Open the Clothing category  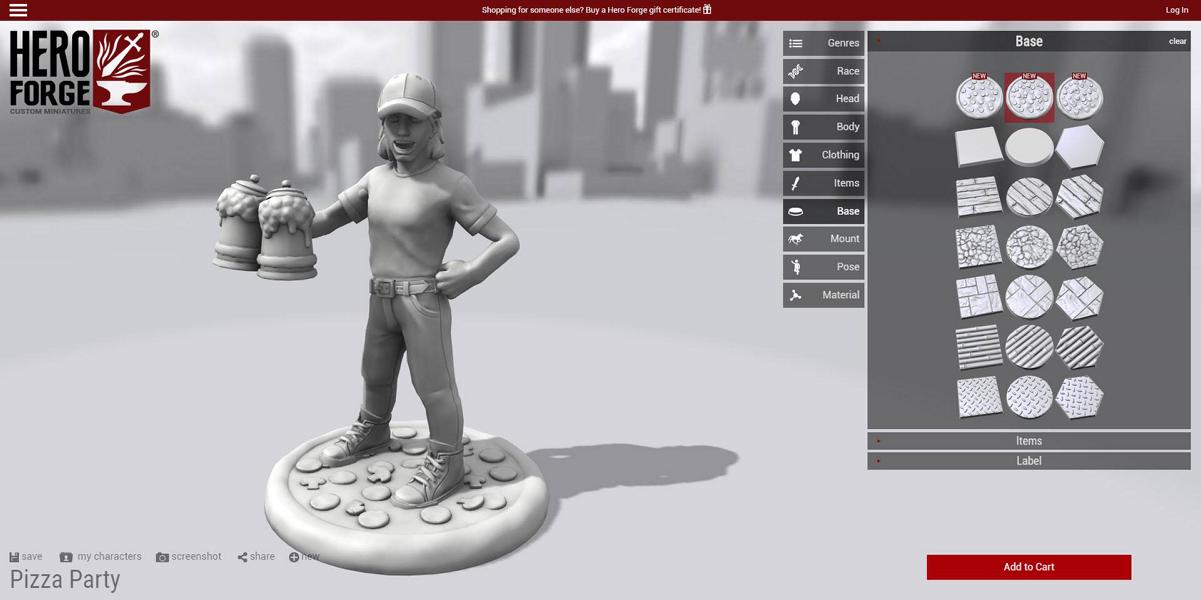coord(823,155)
